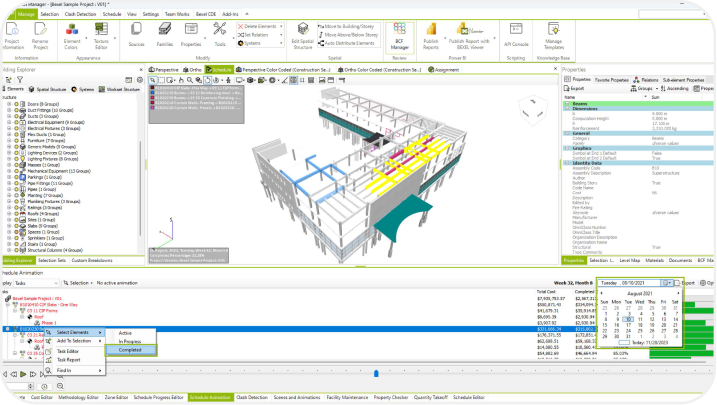This screenshot has width=717, height=405.
Task: Switch to the Ortho view tab
Action: click(193, 69)
